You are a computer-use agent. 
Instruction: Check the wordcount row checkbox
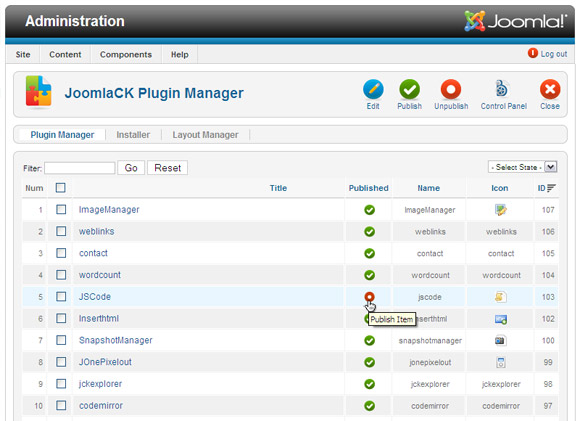pyautogui.click(x=61, y=275)
